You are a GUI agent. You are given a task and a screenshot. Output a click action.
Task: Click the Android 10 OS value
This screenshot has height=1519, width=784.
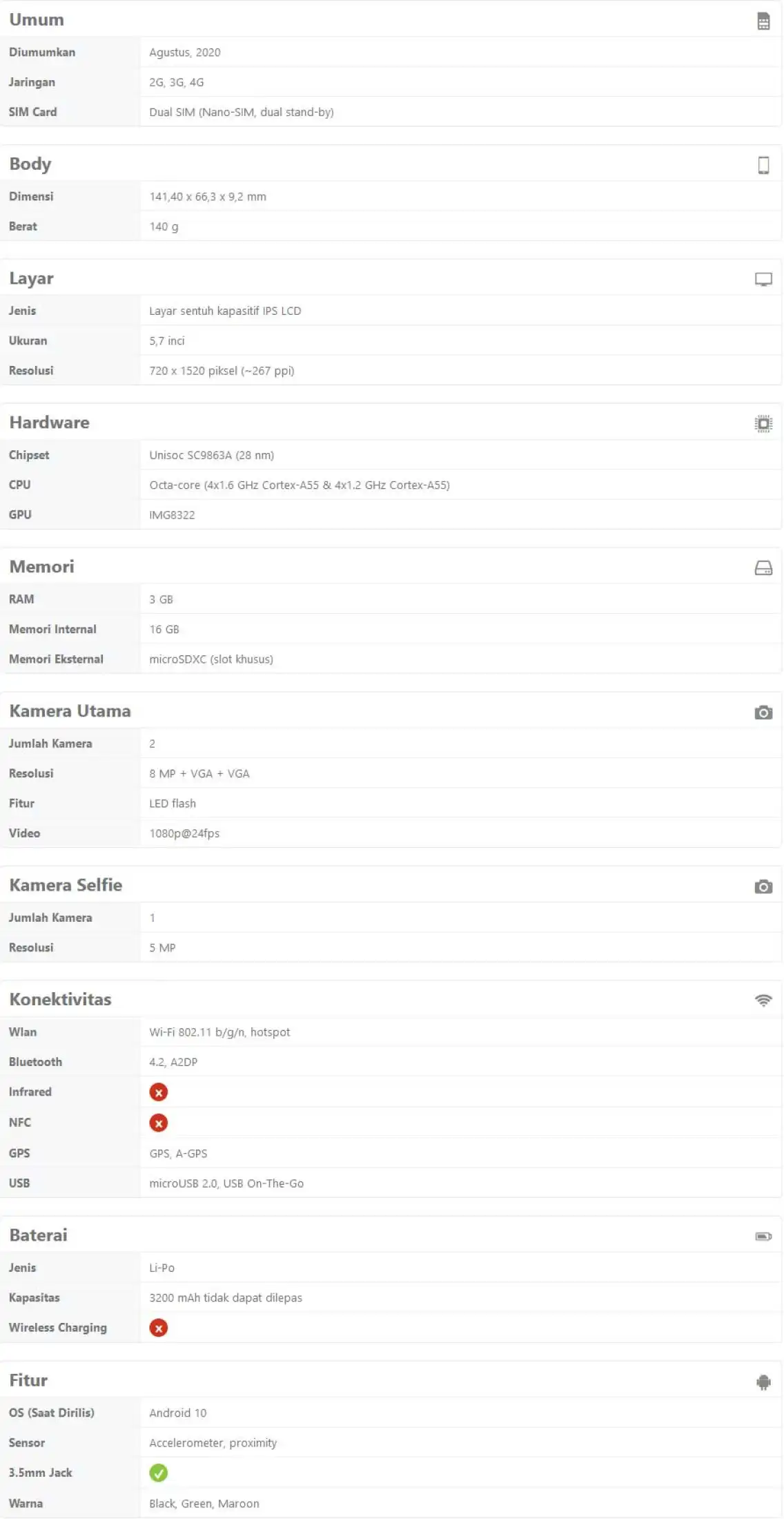pyautogui.click(x=178, y=1413)
